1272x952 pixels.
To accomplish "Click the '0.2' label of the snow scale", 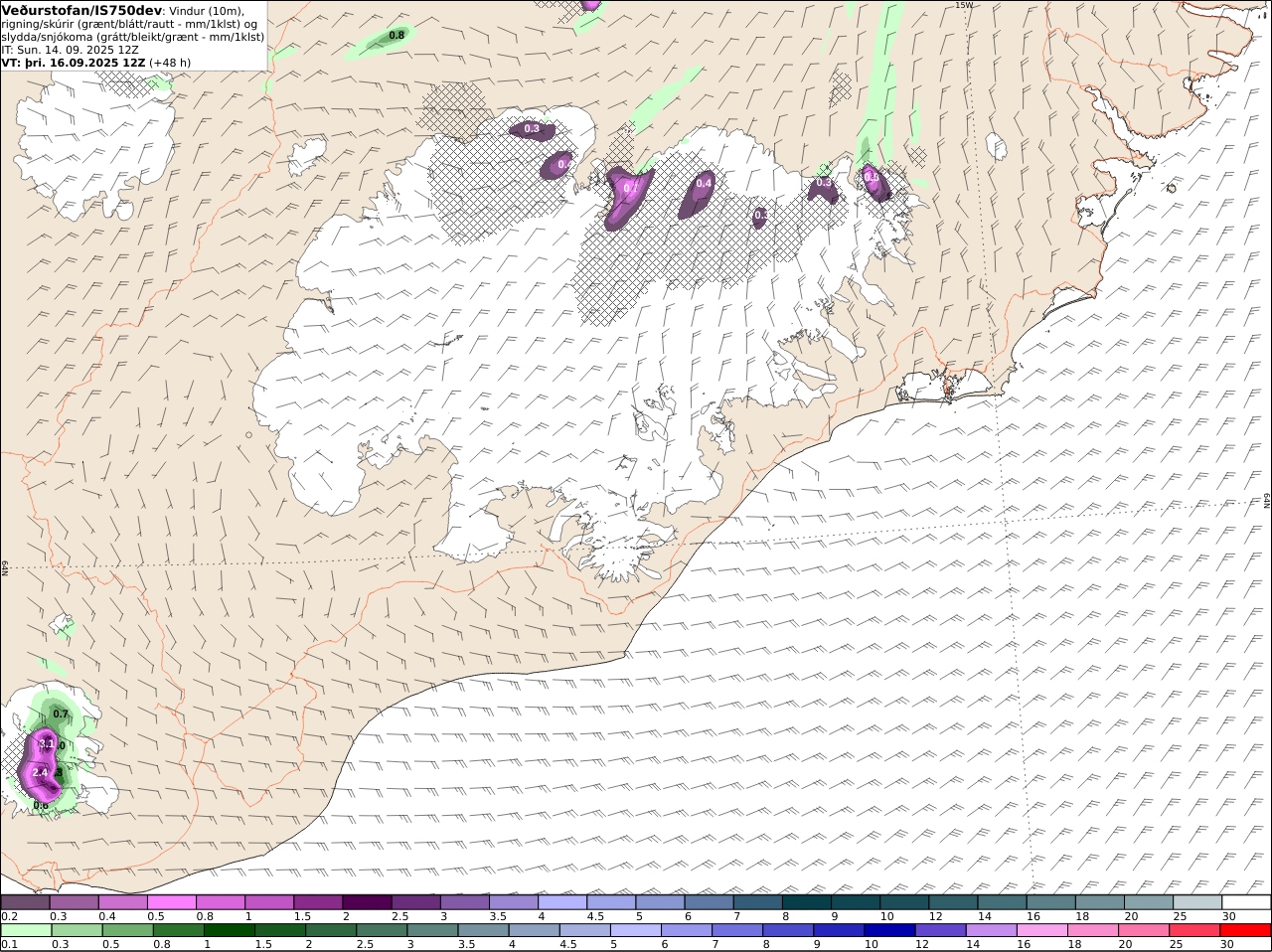I will [x=9, y=916].
